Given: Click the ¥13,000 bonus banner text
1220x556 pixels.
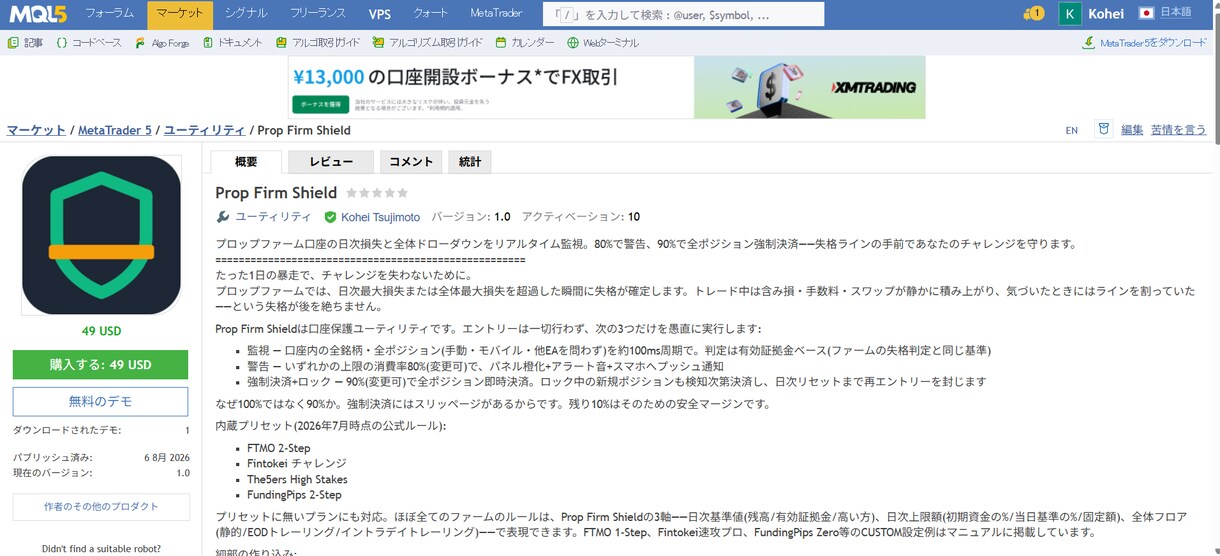Looking at the screenshot, I should 453,77.
